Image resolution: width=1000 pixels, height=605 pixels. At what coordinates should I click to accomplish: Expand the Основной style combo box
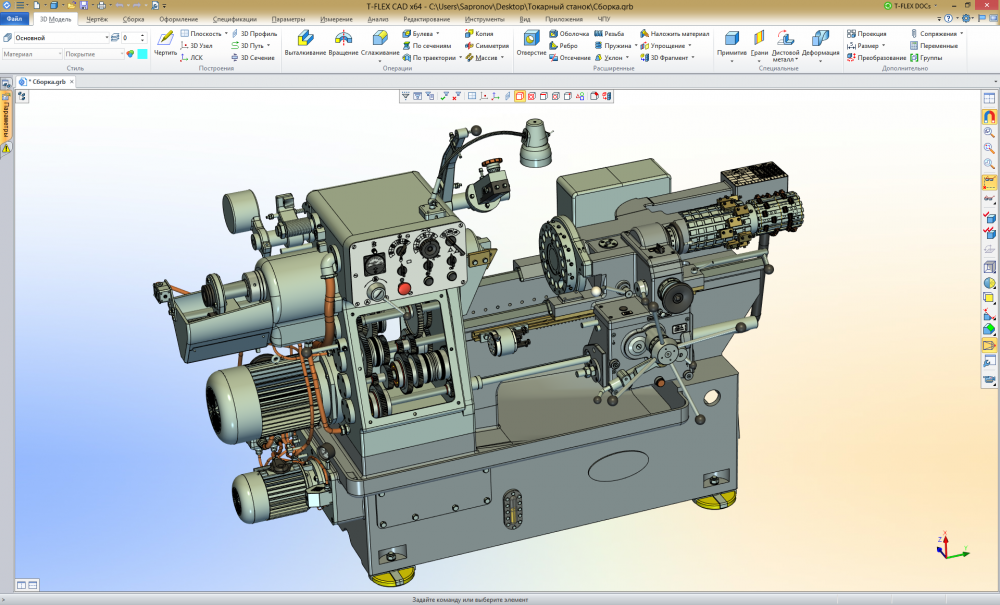(x=107, y=38)
